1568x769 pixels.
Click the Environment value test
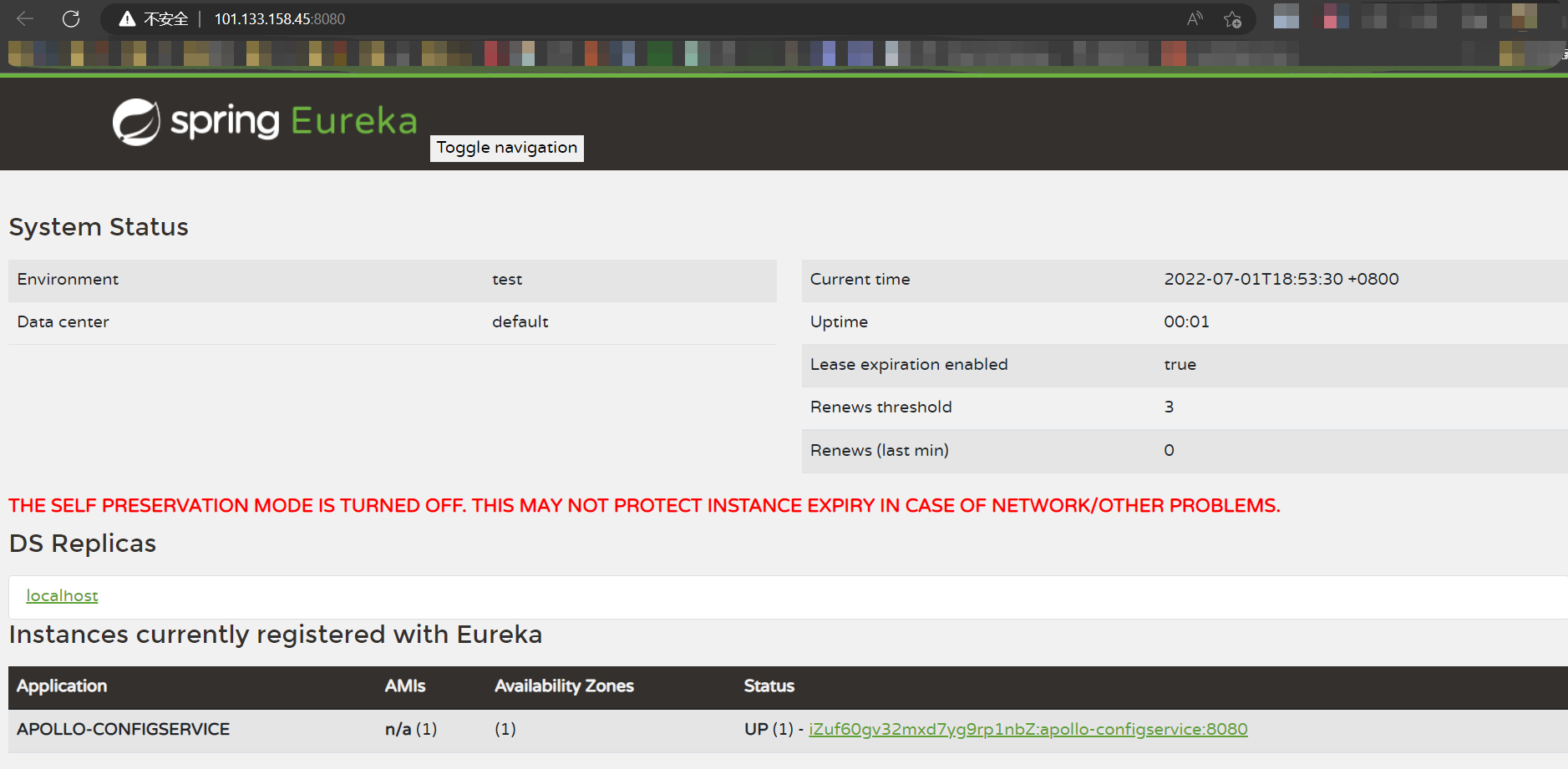point(507,280)
